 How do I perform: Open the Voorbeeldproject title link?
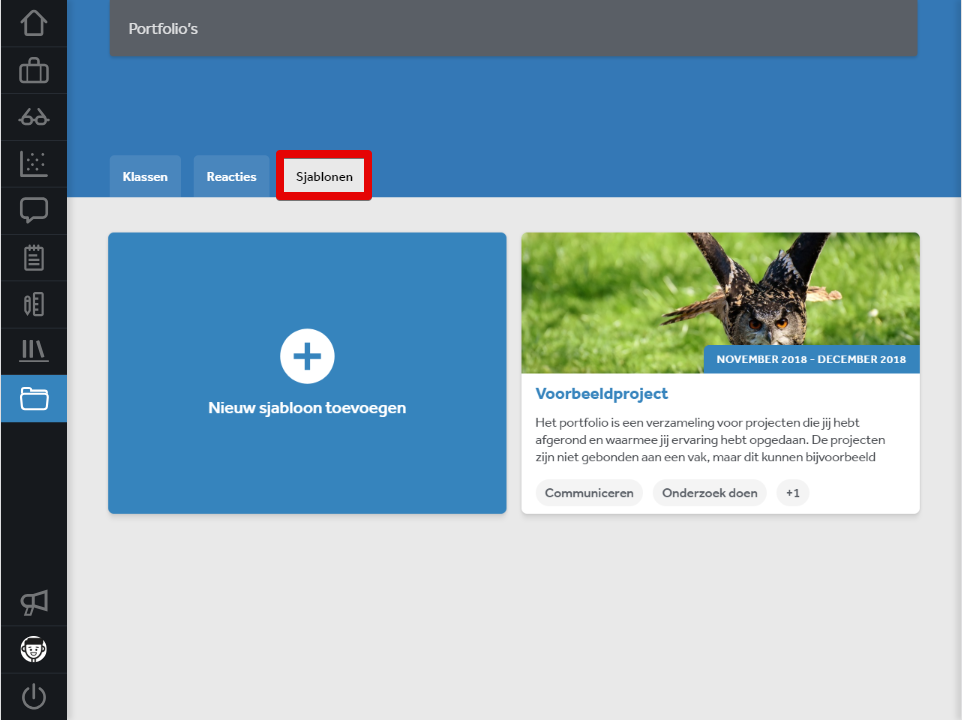point(601,394)
